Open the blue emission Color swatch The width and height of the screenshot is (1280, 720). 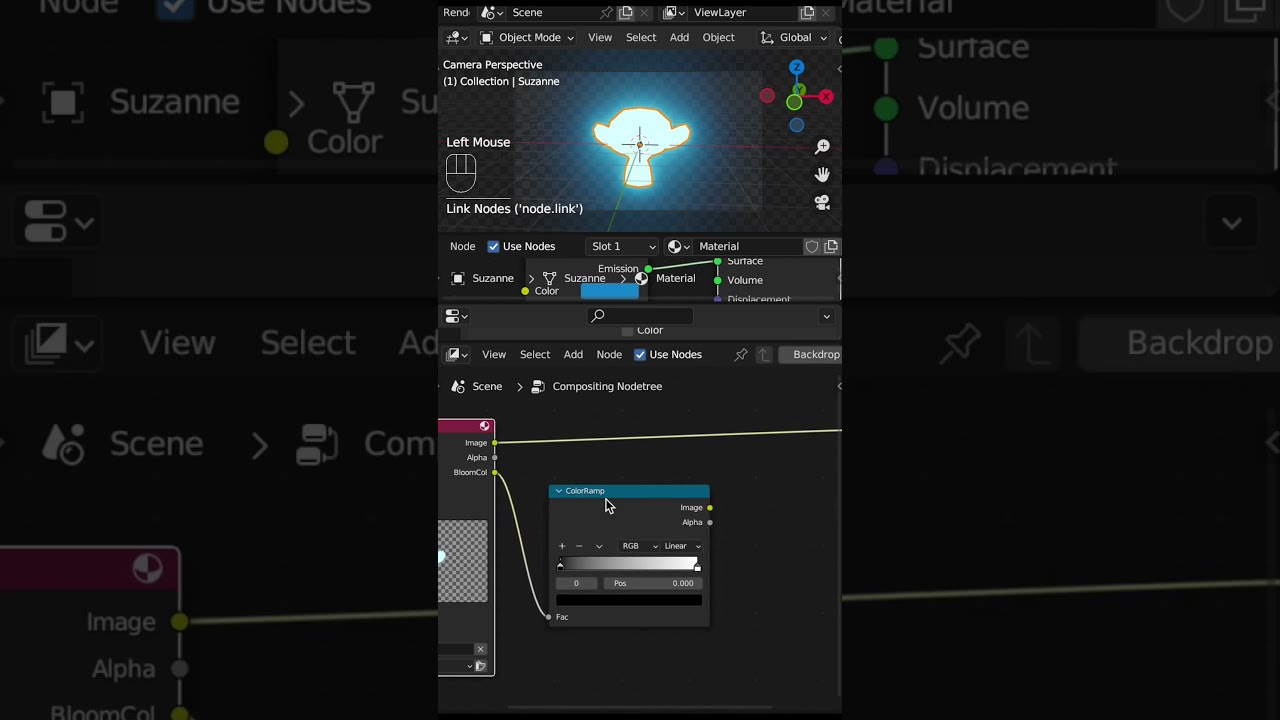pos(610,291)
